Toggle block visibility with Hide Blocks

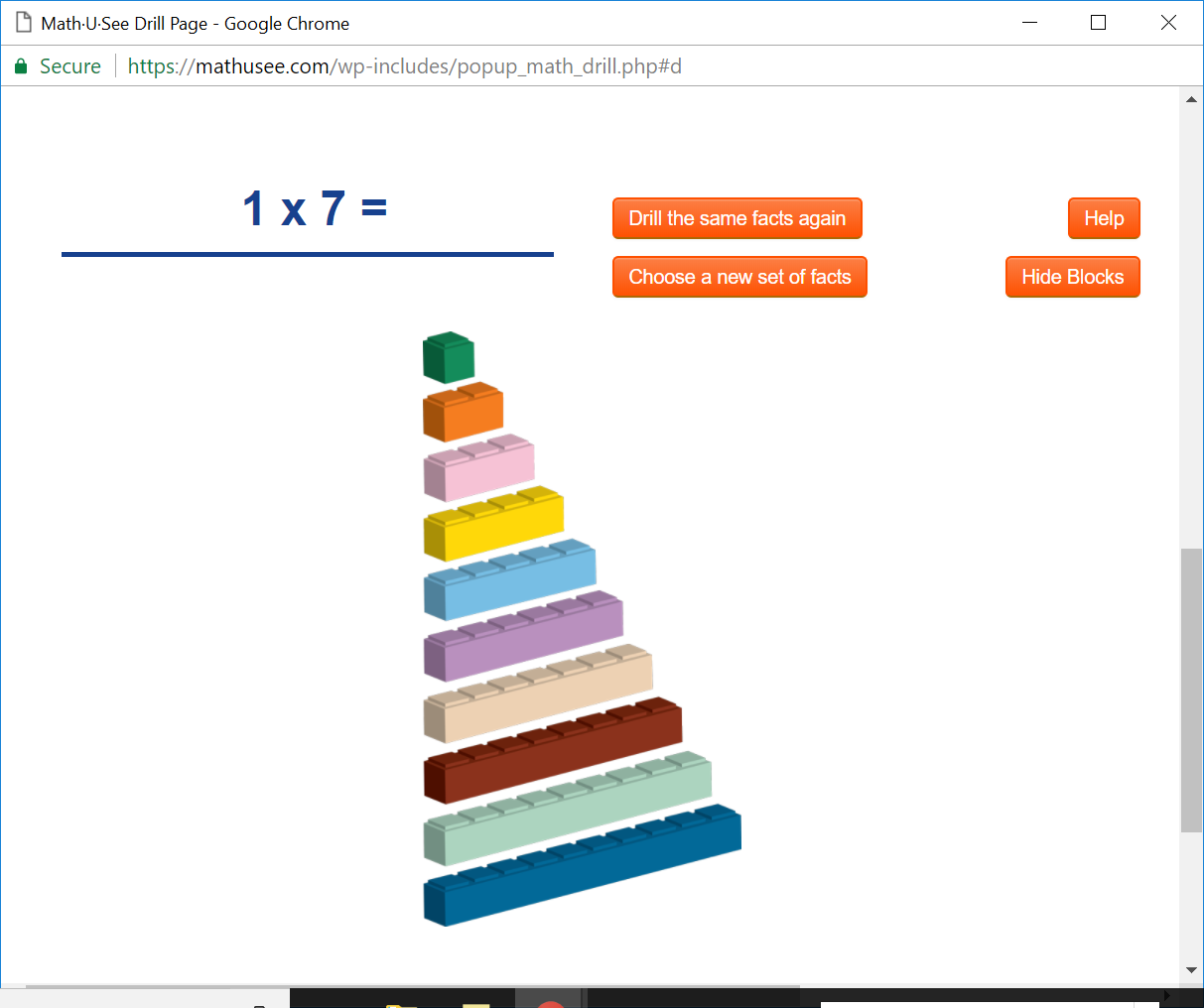click(x=1072, y=277)
